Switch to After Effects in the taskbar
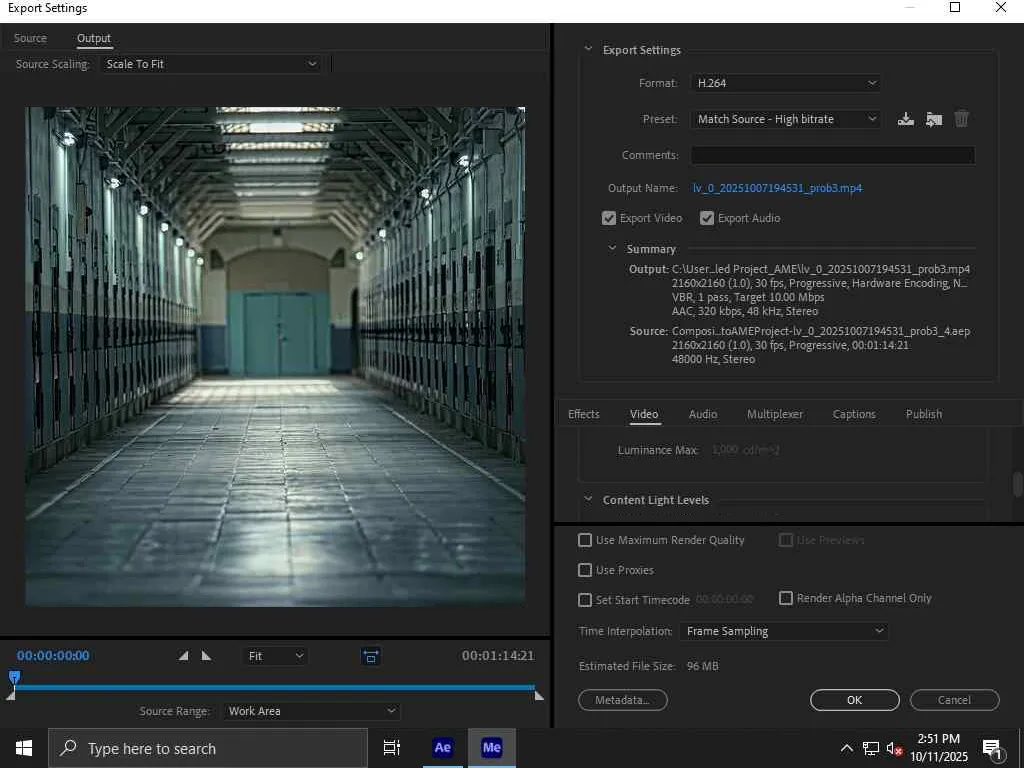 coord(442,748)
